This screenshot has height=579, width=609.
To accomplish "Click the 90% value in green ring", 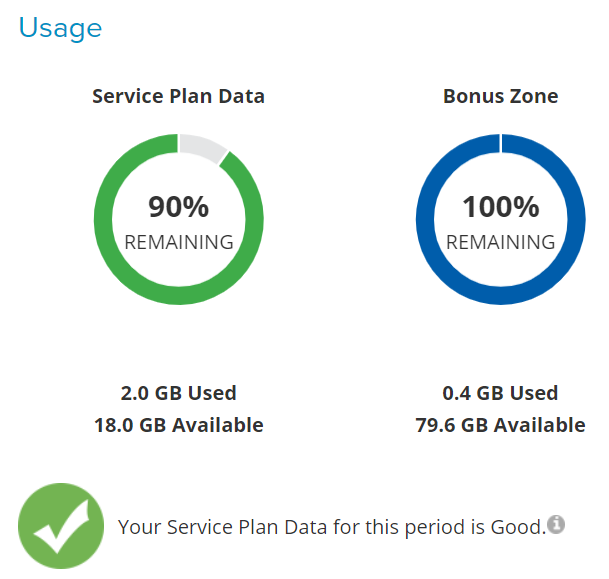I will pyautogui.click(x=178, y=207).
